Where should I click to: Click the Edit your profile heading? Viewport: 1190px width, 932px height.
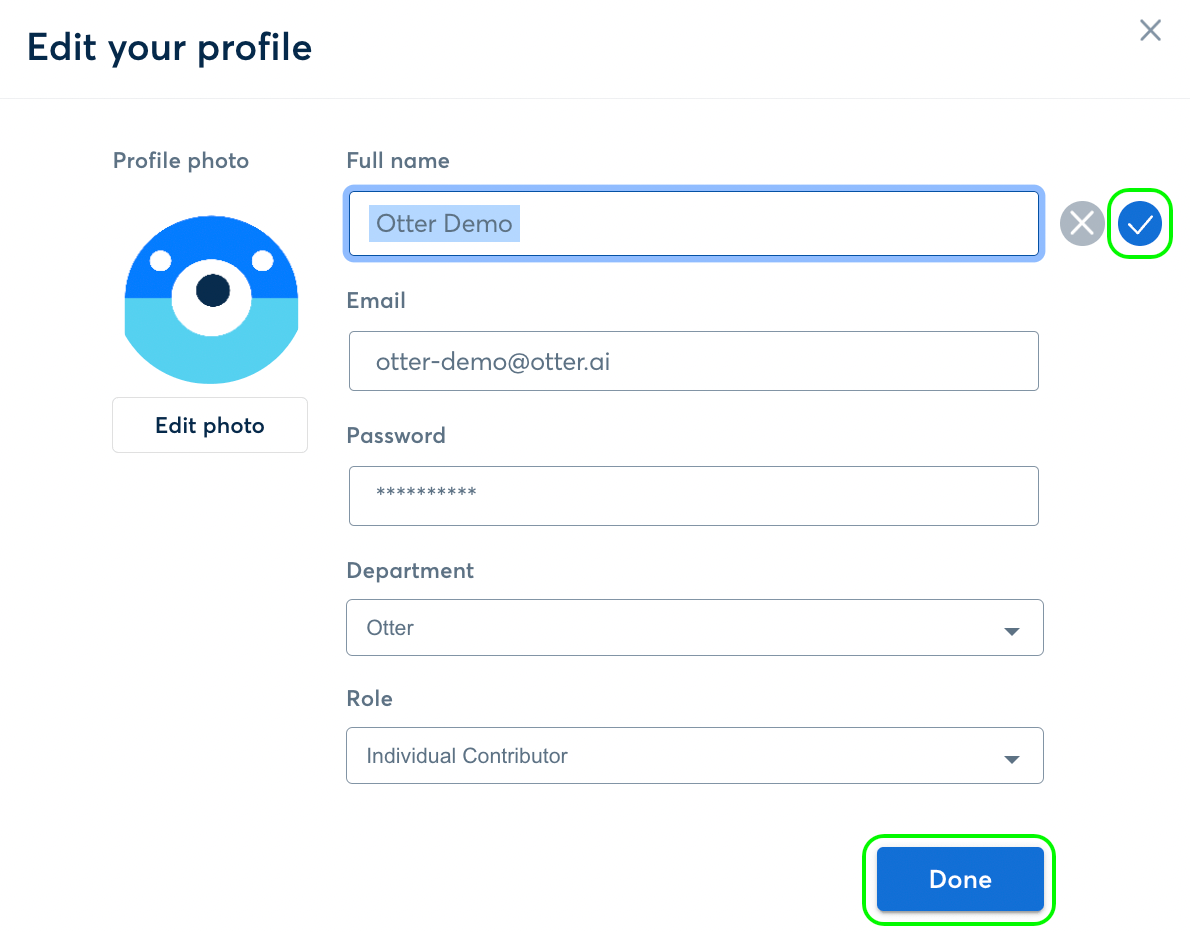[x=170, y=47]
